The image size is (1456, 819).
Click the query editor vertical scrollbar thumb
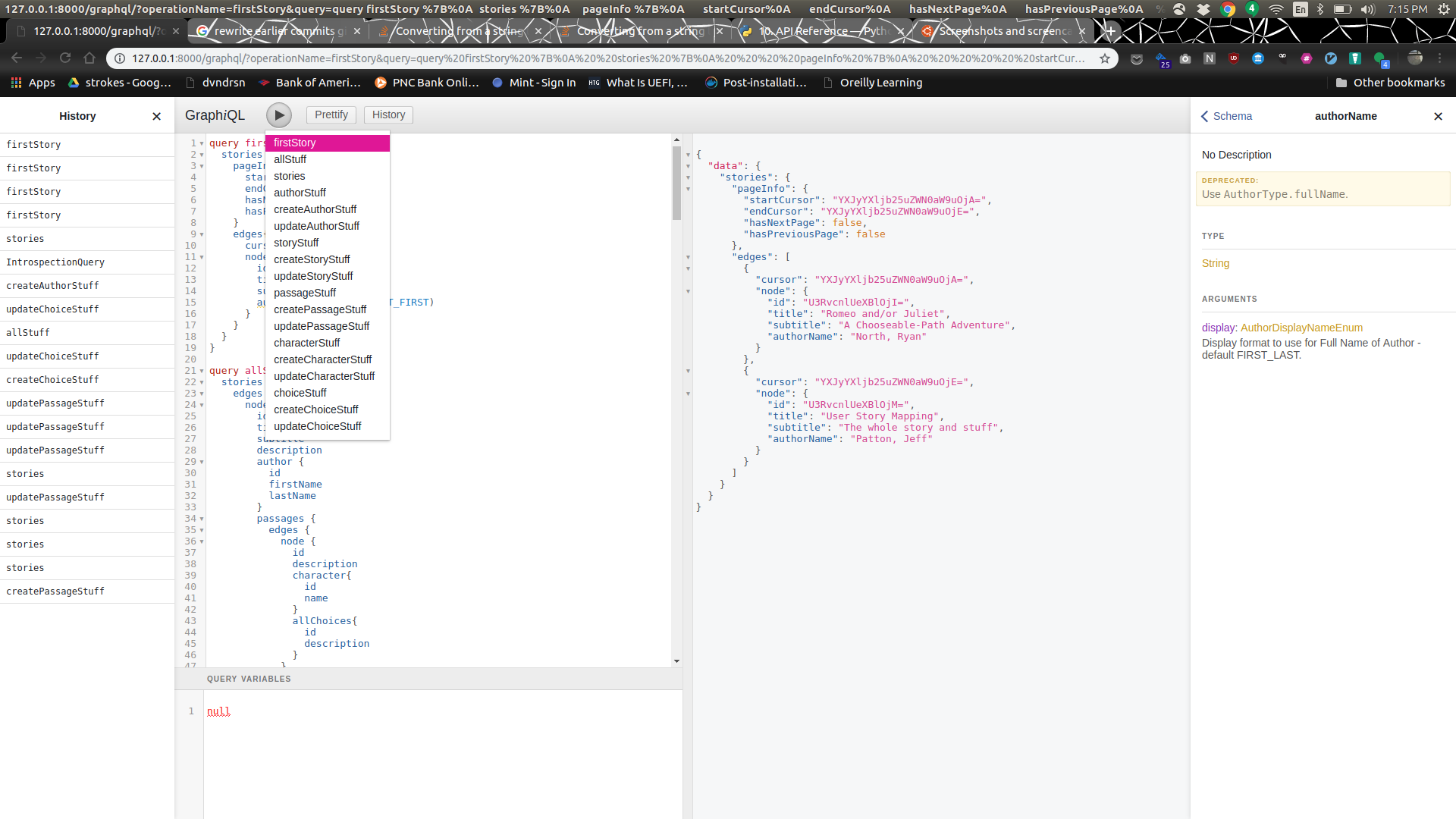pos(676,182)
